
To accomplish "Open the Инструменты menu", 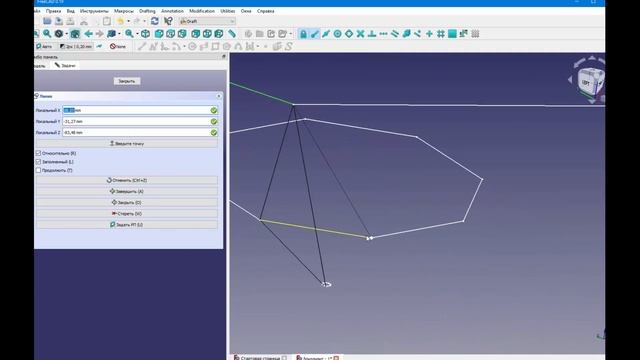I will point(94,11).
